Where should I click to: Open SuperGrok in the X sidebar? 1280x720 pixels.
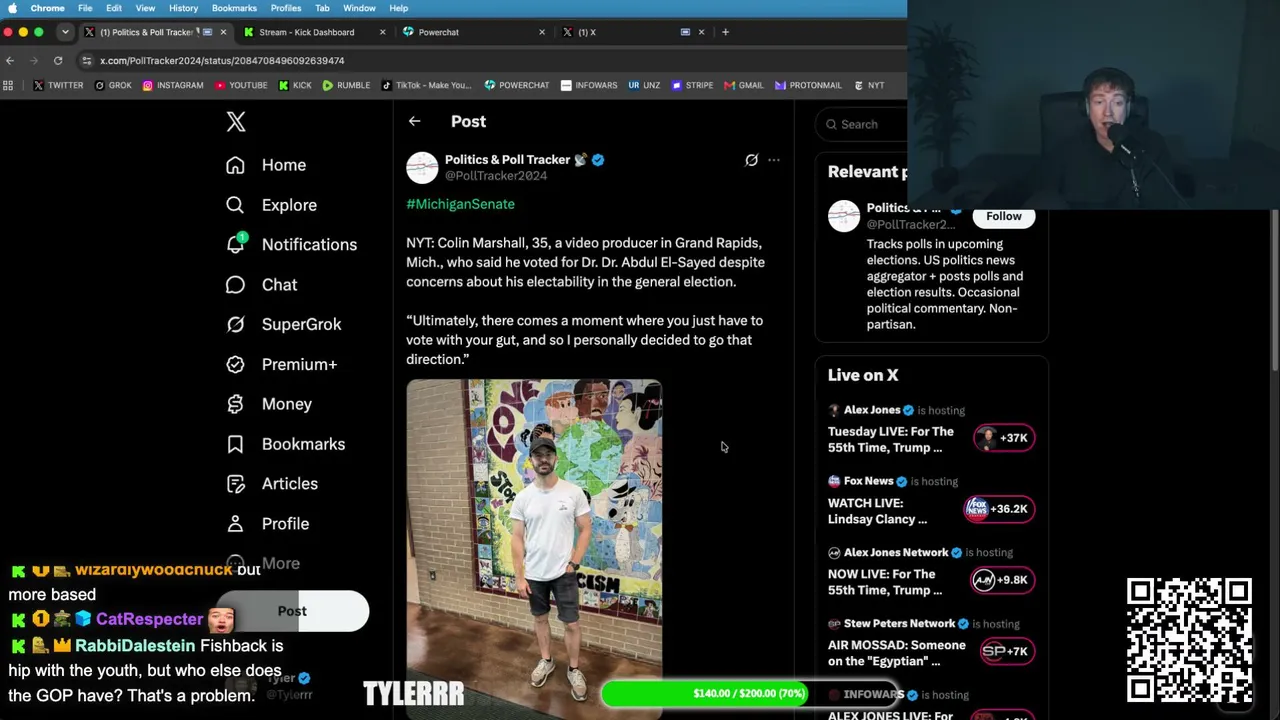(x=284, y=324)
